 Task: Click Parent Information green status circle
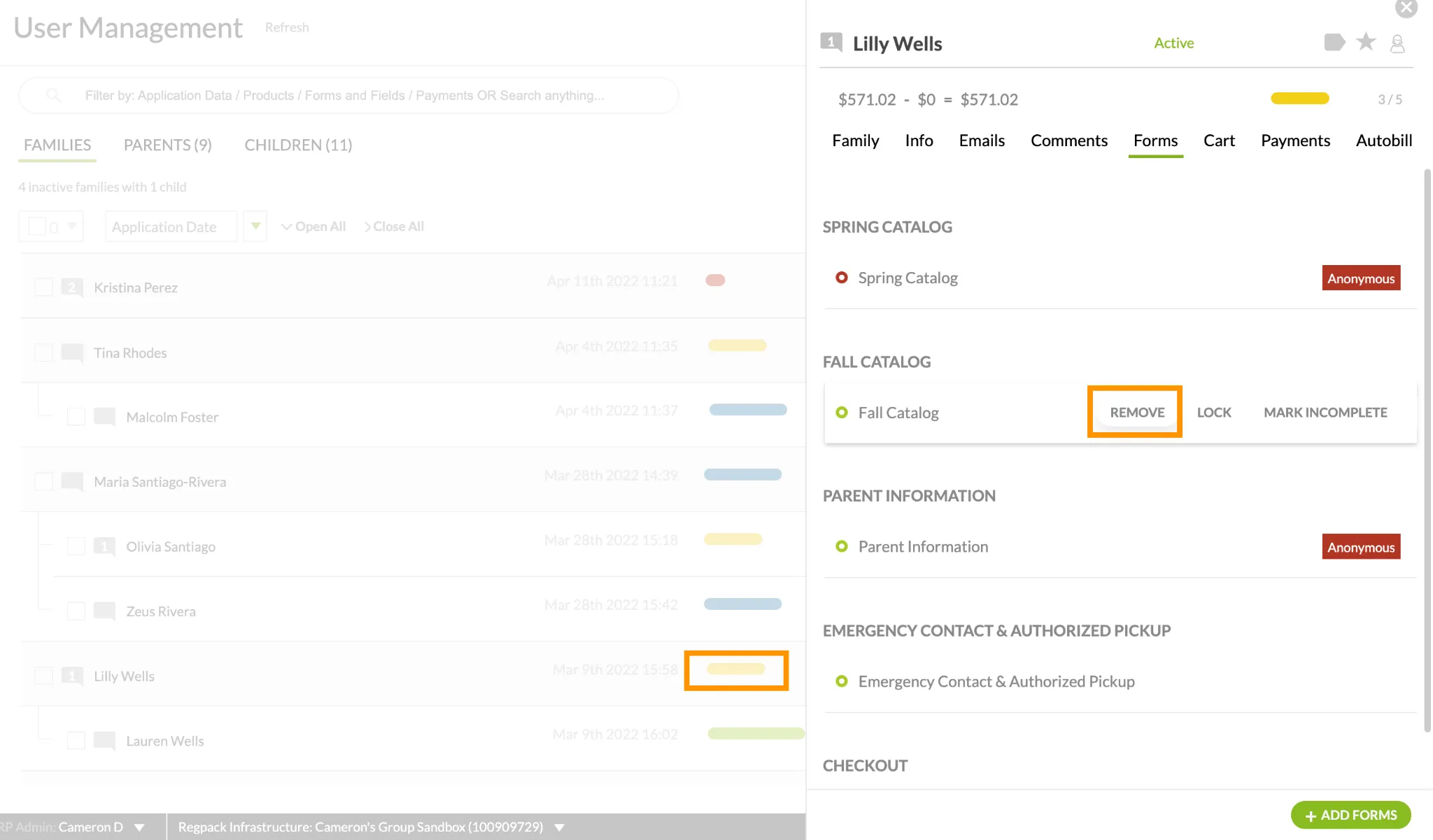pos(842,546)
